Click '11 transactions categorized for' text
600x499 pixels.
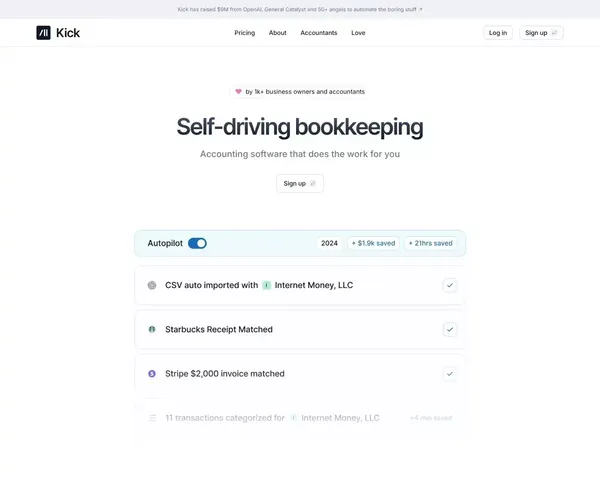pyautogui.click(x=225, y=418)
